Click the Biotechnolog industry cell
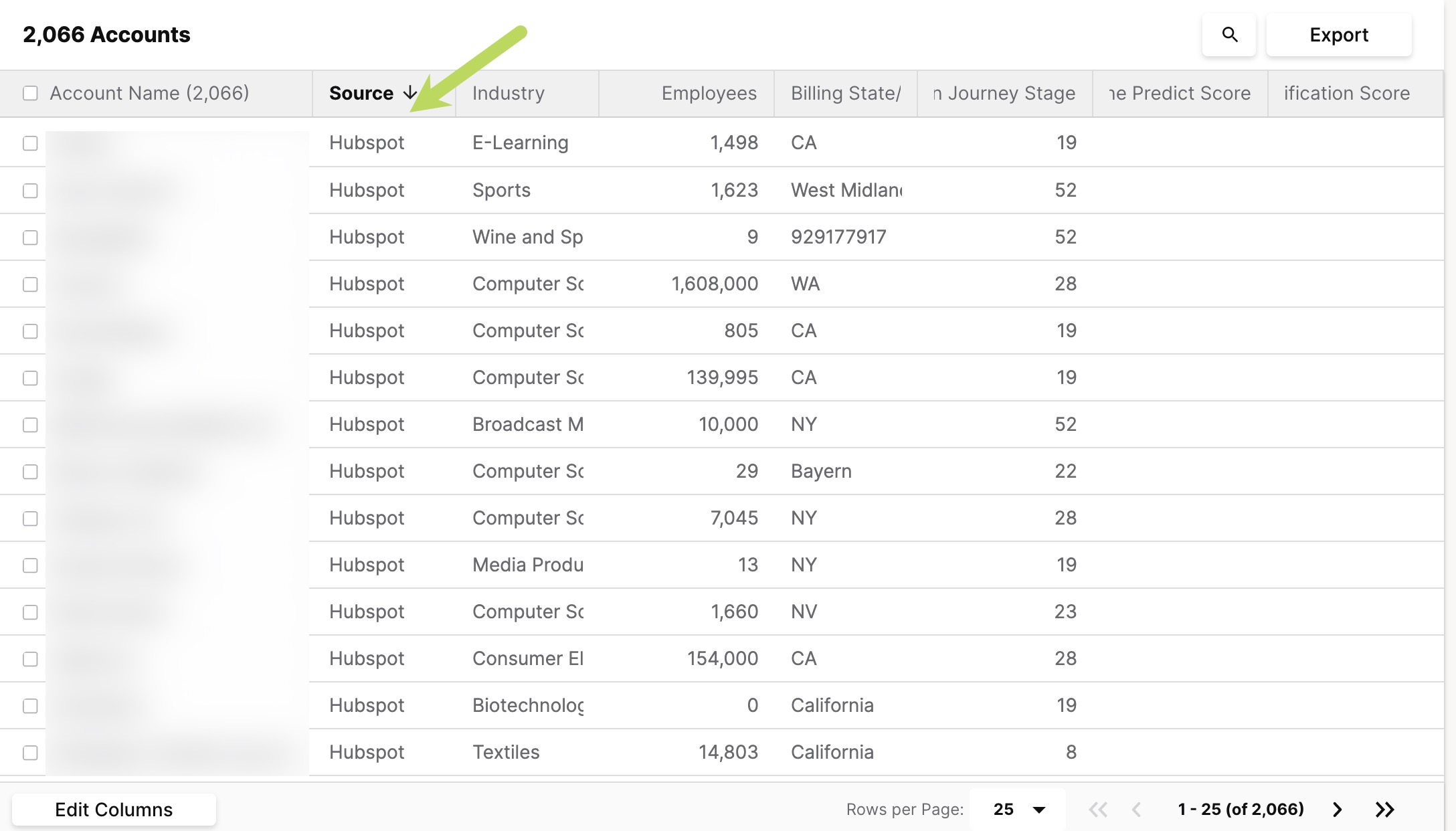The height and width of the screenshot is (831, 1456). tap(528, 705)
